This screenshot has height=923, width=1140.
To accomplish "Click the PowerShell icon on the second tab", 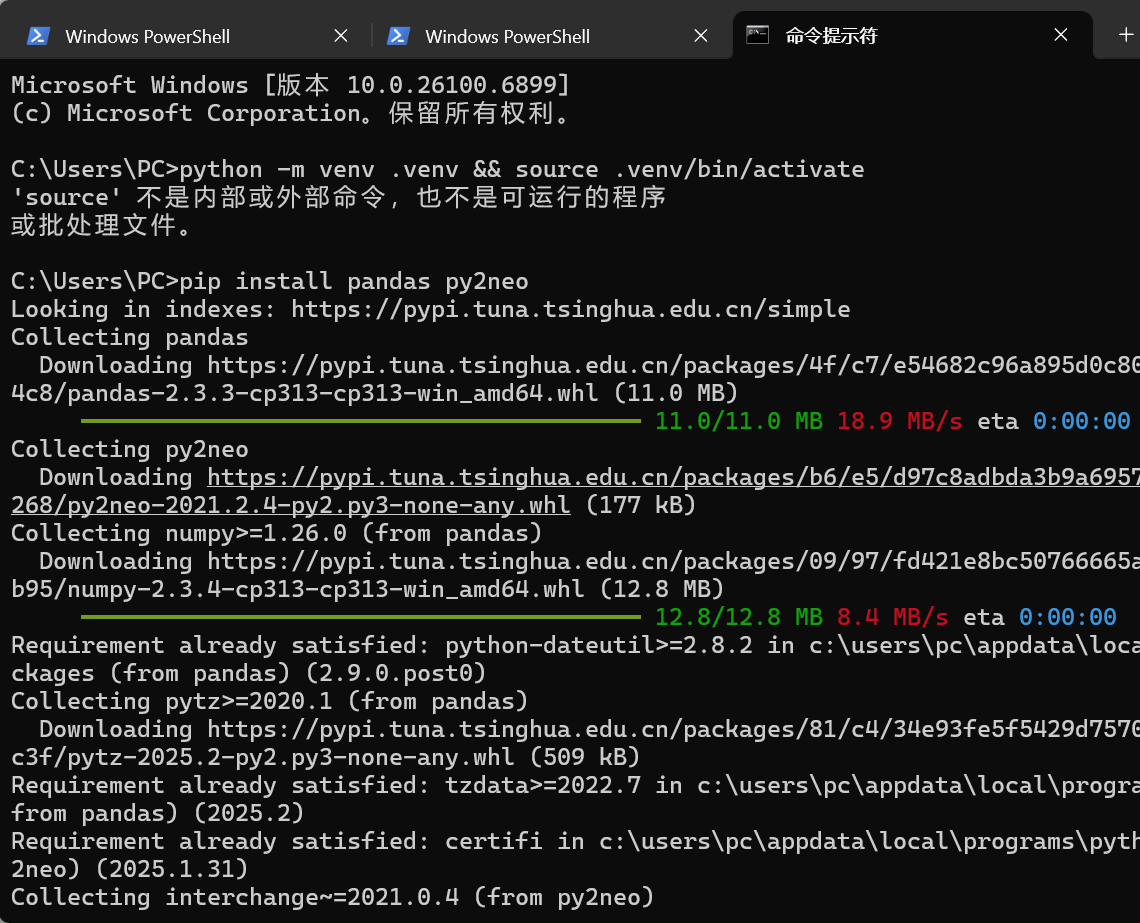I will coord(398,35).
